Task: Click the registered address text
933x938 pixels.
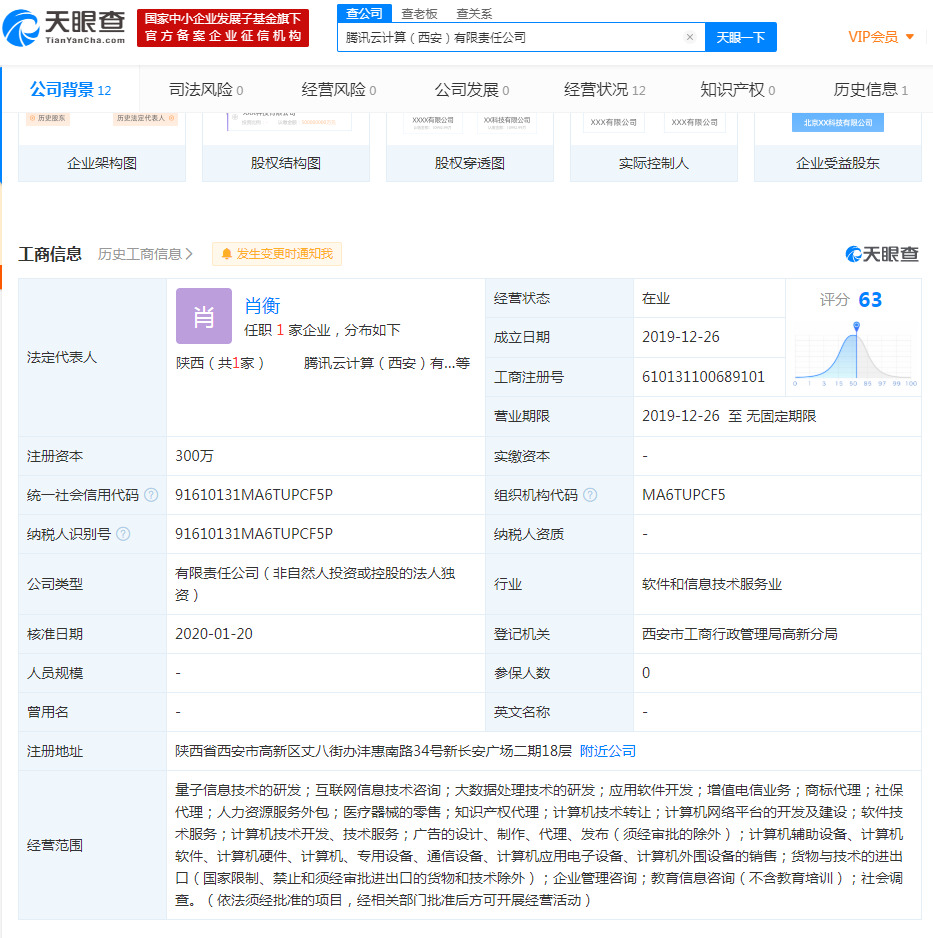Action: (x=373, y=751)
